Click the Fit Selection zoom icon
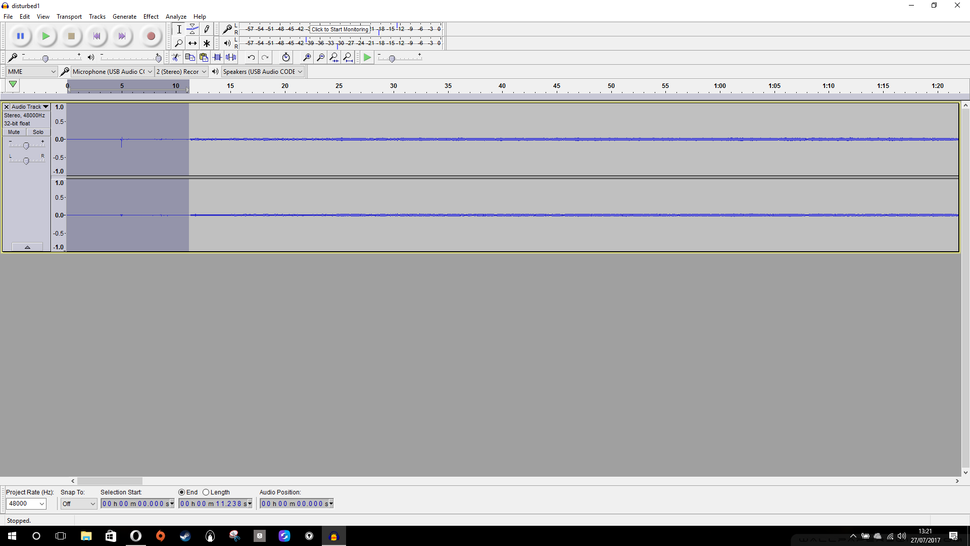Viewport: 970px width, 546px height. [334, 58]
